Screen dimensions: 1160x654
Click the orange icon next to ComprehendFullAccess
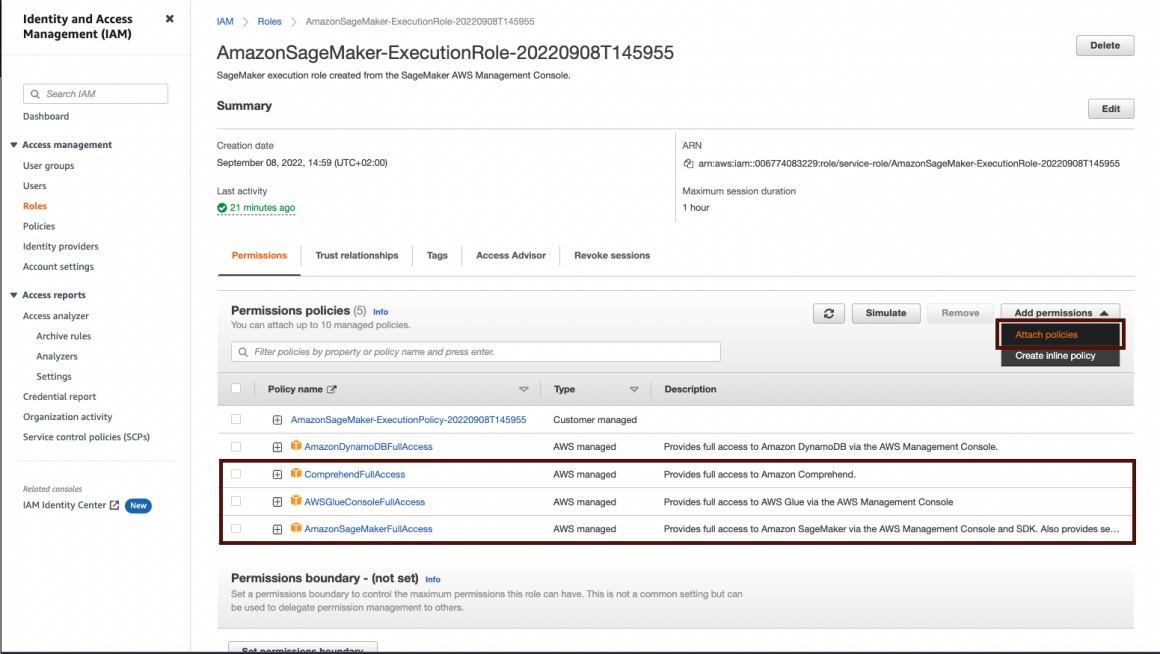coord(296,474)
